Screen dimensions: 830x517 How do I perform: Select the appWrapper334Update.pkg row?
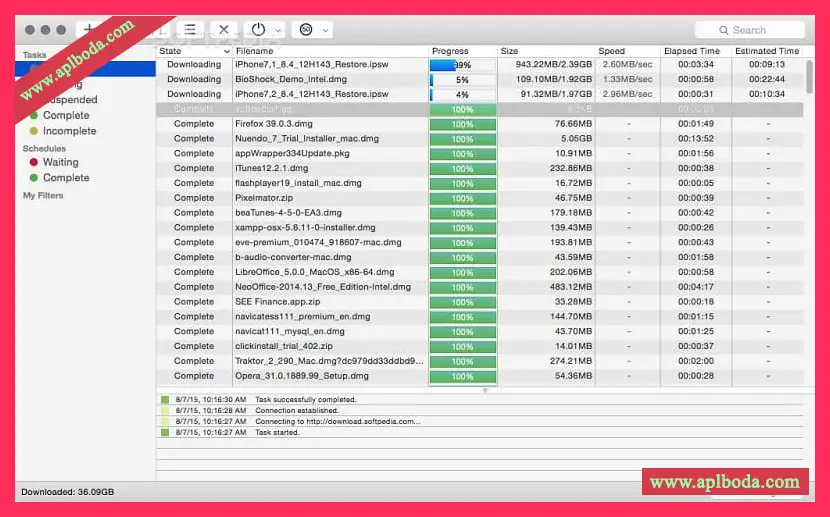pyautogui.click(x=480, y=153)
